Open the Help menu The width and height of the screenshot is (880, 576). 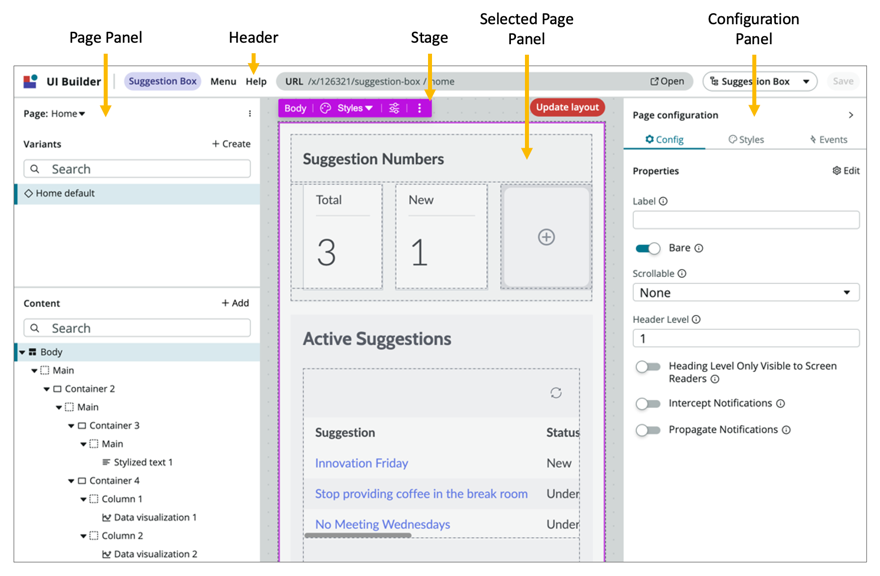[257, 81]
